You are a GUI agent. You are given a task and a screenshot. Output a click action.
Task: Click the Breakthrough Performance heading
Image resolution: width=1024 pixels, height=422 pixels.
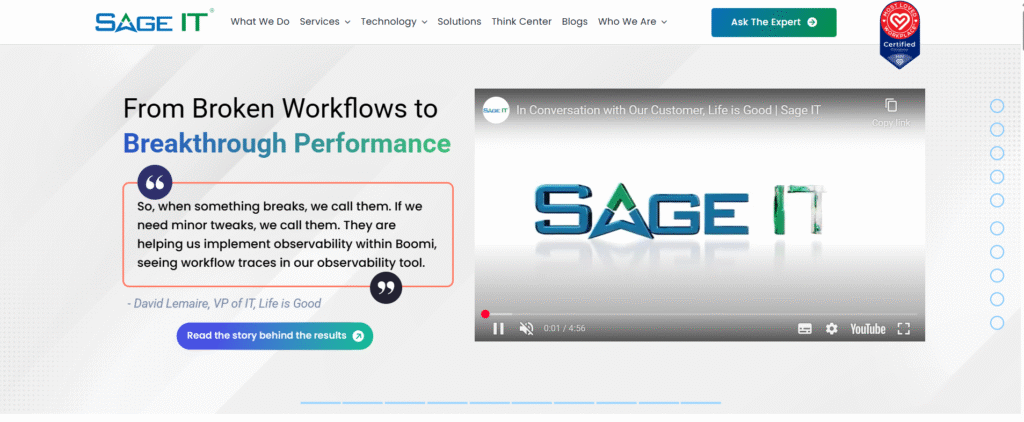click(x=287, y=143)
